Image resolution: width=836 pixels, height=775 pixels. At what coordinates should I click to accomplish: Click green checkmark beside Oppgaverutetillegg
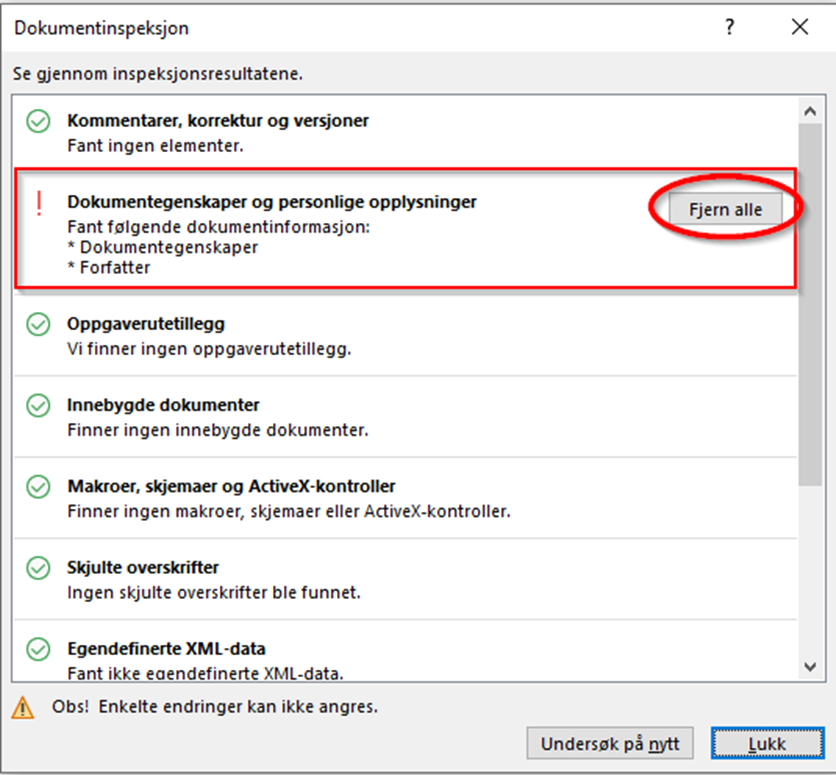point(38,325)
